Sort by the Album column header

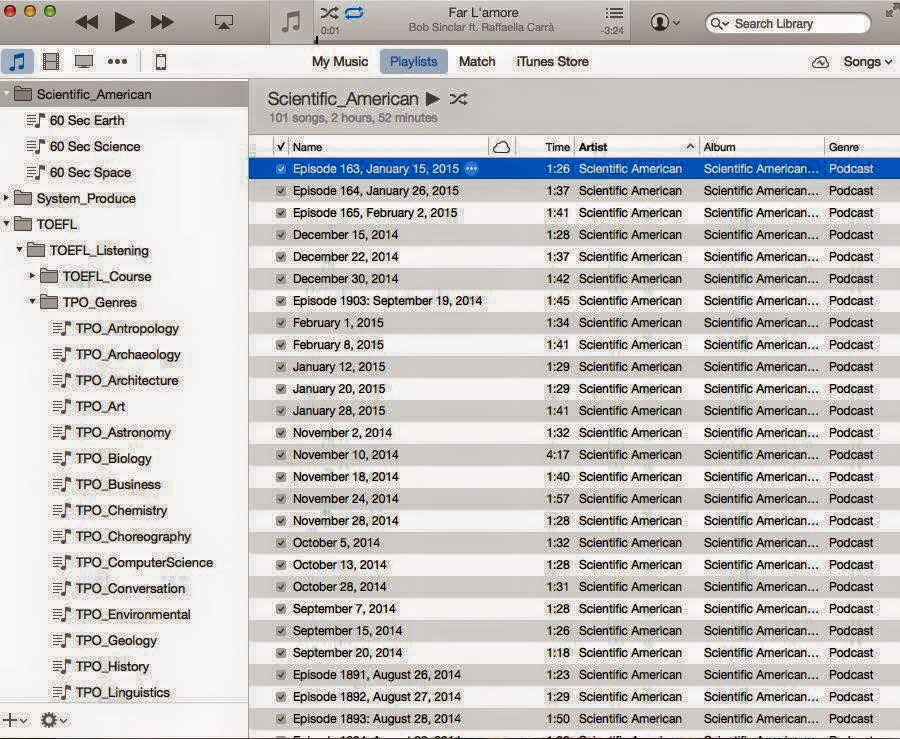(761, 147)
